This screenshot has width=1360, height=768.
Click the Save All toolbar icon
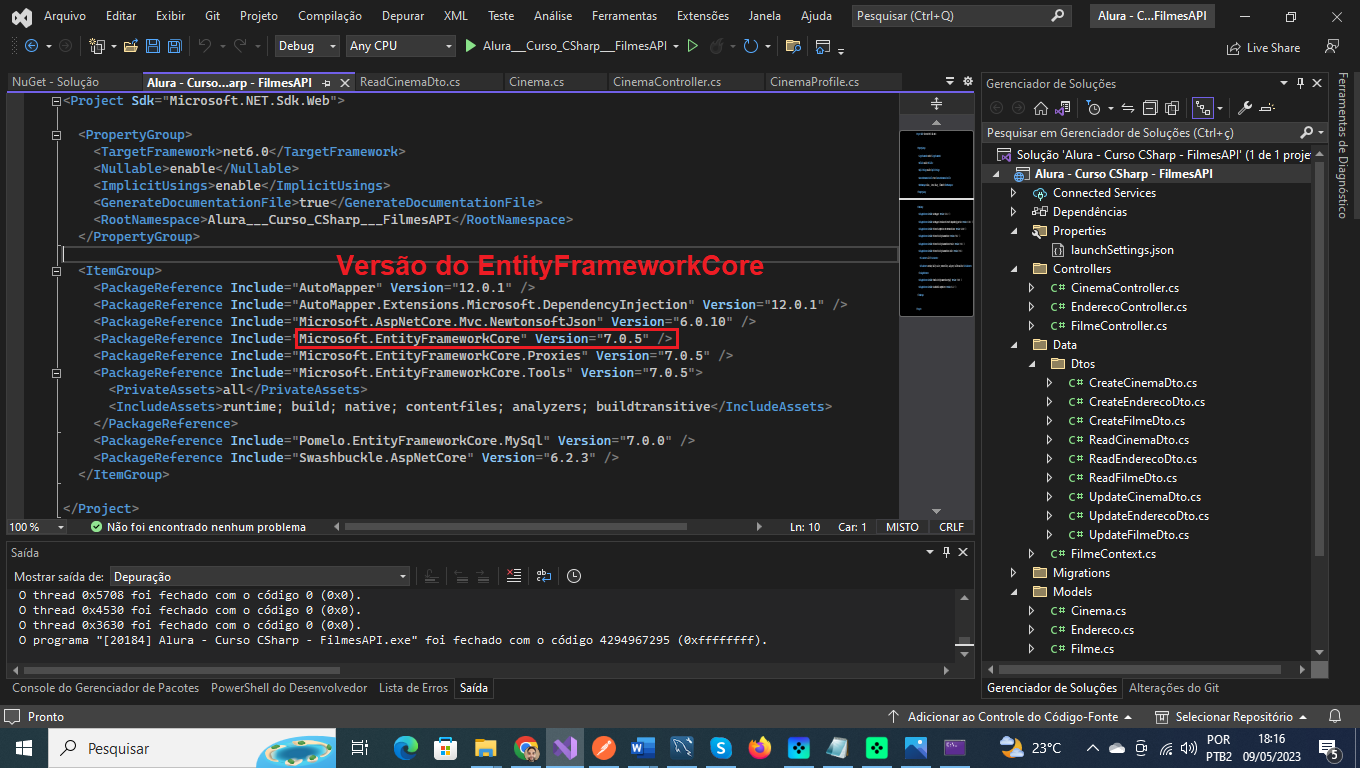tap(175, 46)
